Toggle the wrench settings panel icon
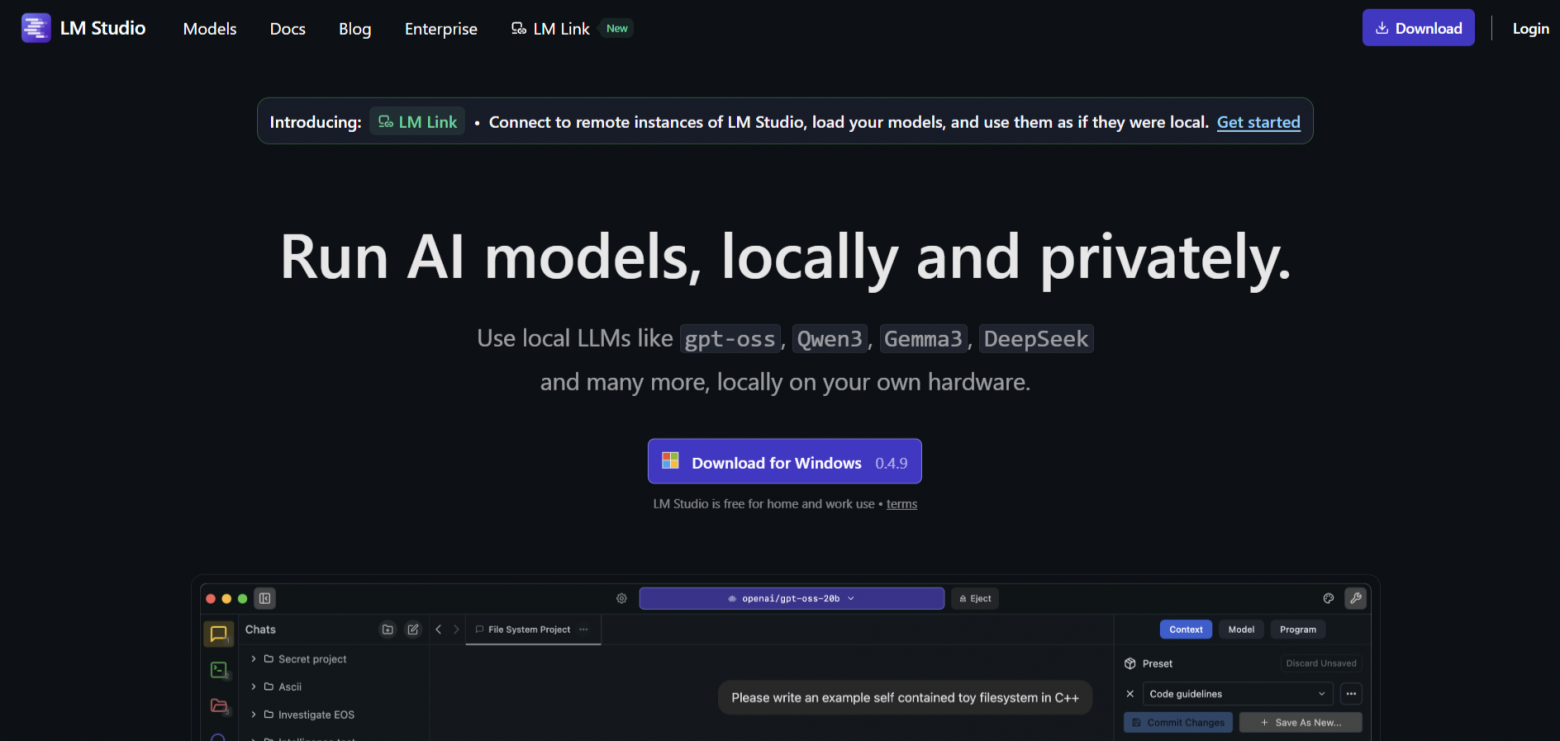1560x741 pixels. pos(1355,599)
